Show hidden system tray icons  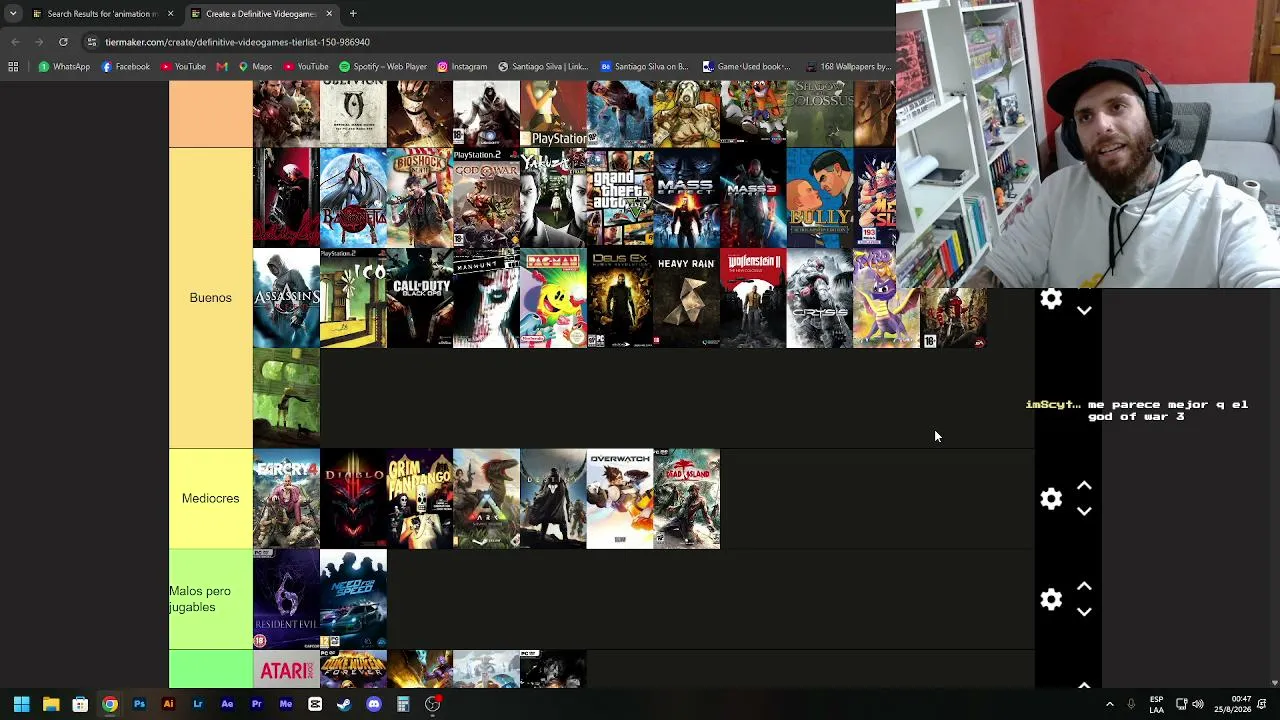click(x=1109, y=704)
